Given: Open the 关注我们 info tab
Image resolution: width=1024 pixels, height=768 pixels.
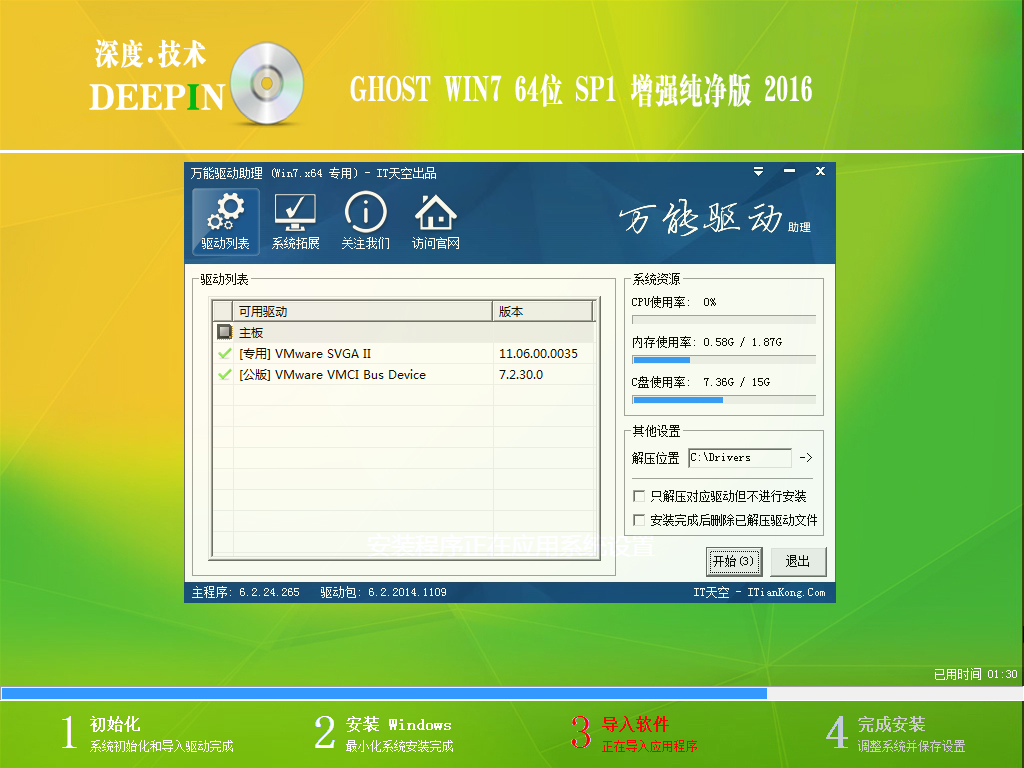Looking at the screenshot, I should [366, 221].
